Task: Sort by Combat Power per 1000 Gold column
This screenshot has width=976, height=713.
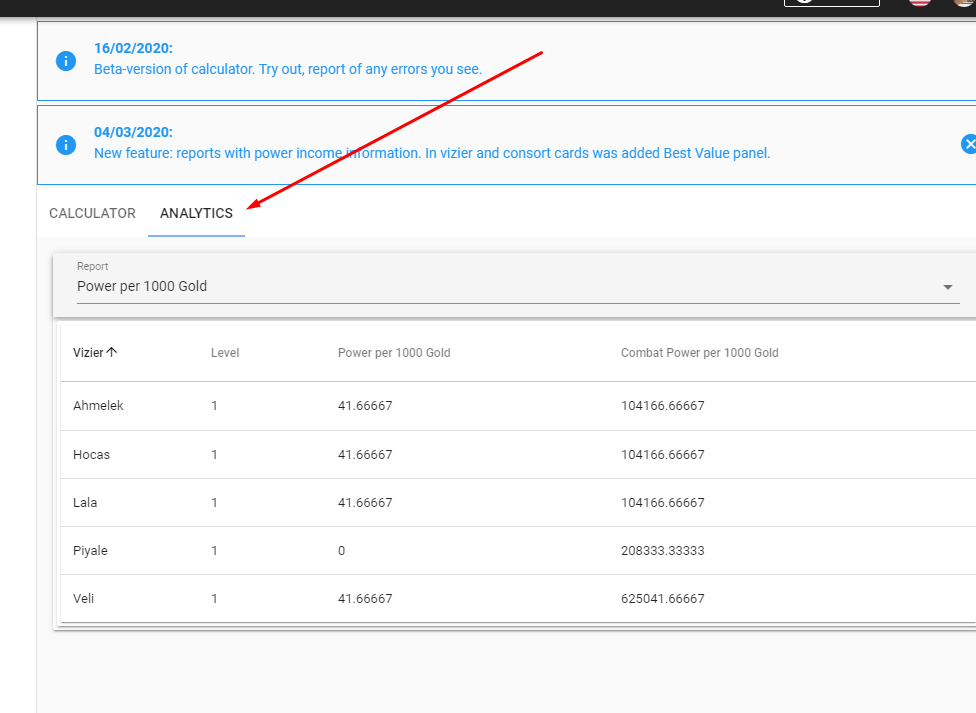Action: coord(699,353)
